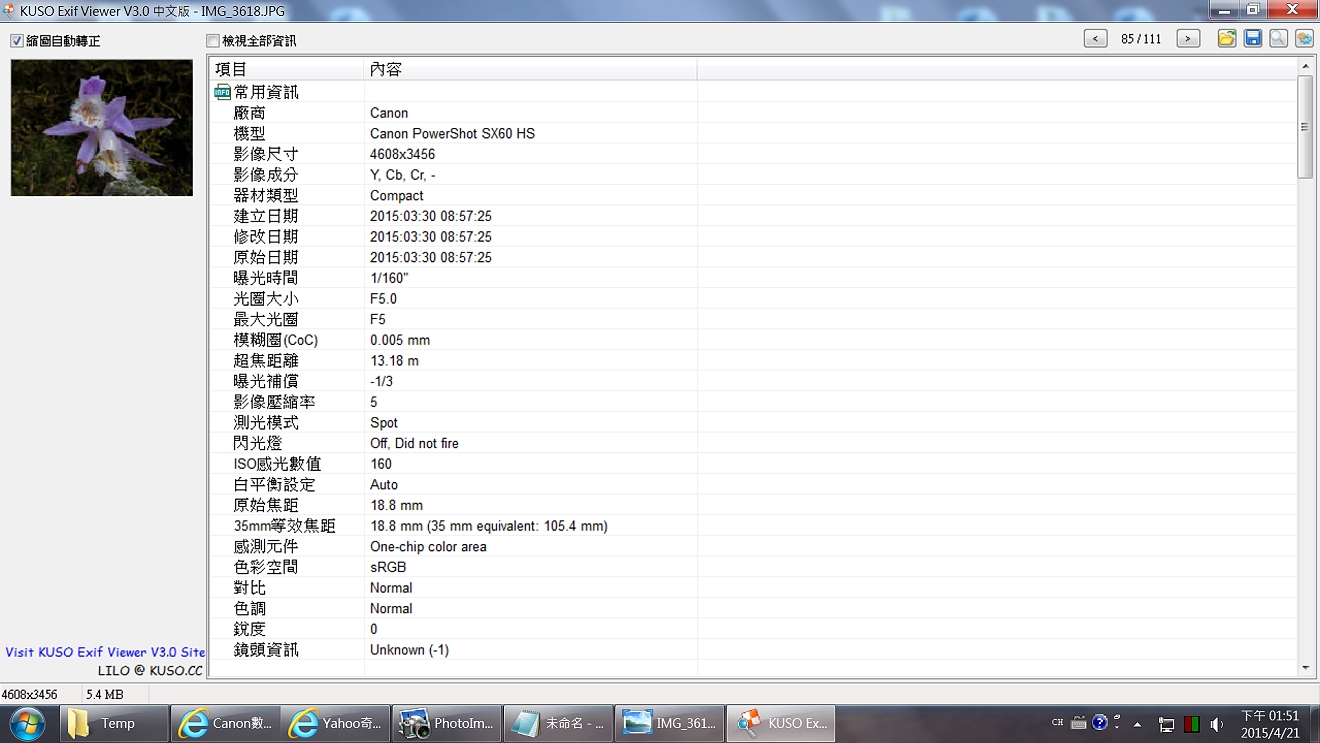Select the 廠商 row

coord(753,113)
